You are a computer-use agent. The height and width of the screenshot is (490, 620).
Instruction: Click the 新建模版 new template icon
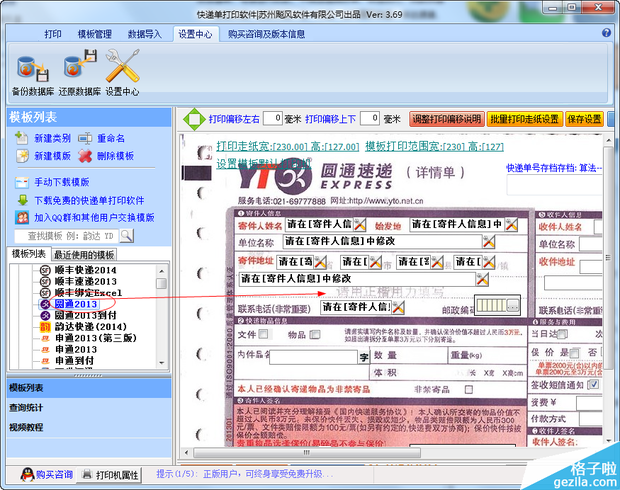pyautogui.click(x=23, y=156)
